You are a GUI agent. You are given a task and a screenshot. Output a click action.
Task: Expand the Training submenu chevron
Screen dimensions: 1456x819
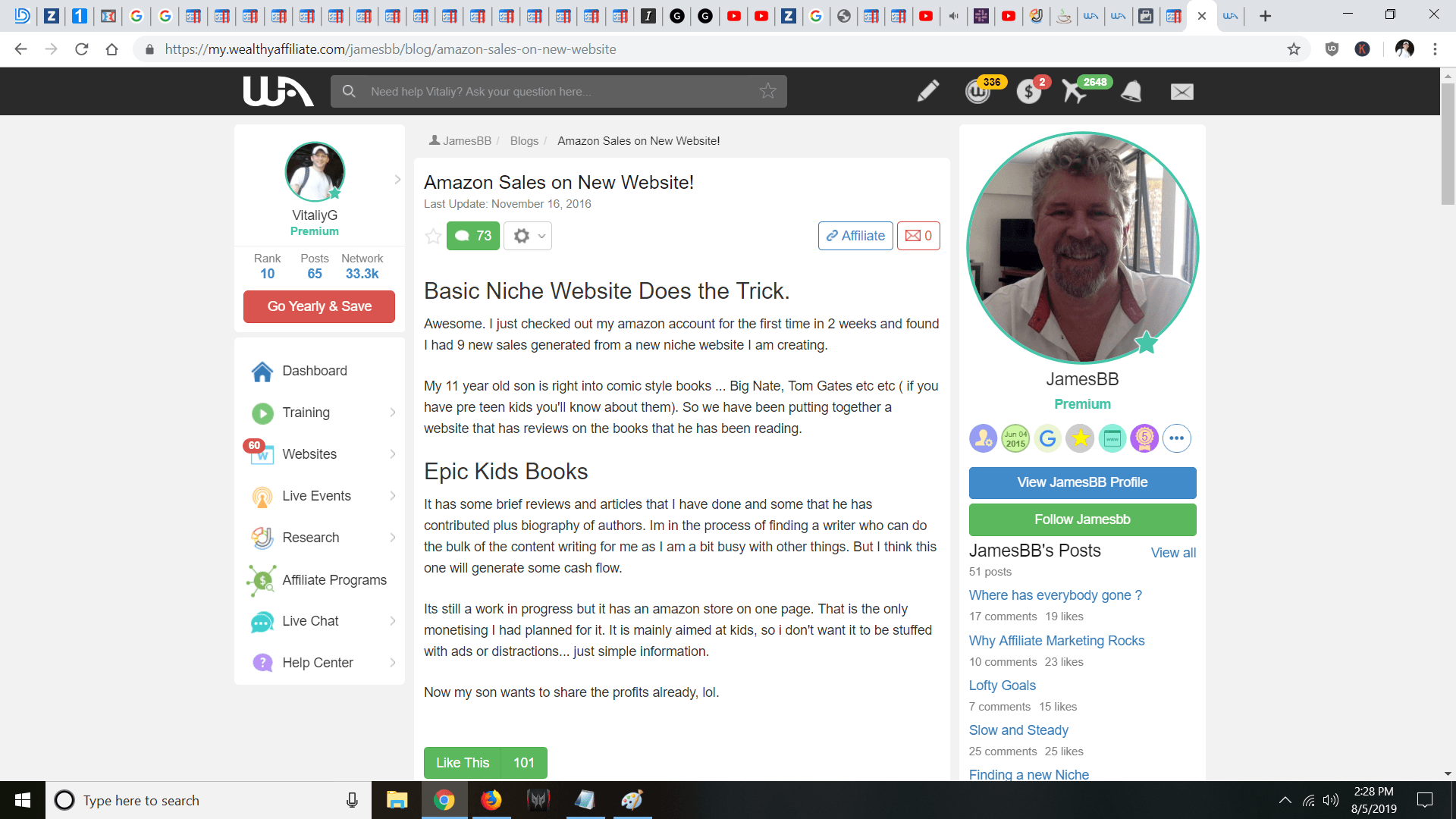pyautogui.click(x=393, y=413)
